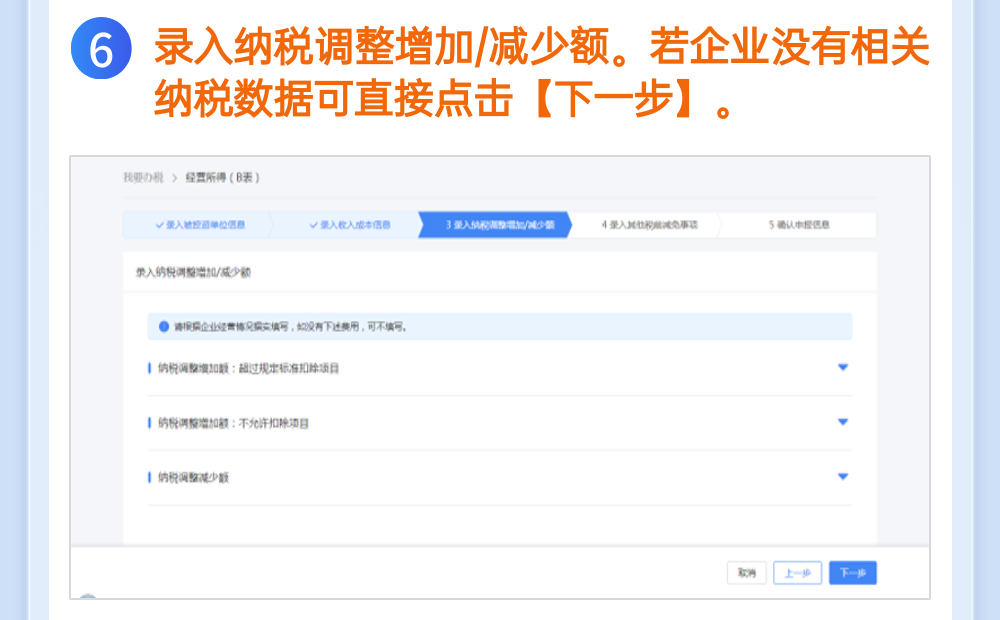Expand 不允许扣除项目 using its blue arrow

(x=842, y=422)
